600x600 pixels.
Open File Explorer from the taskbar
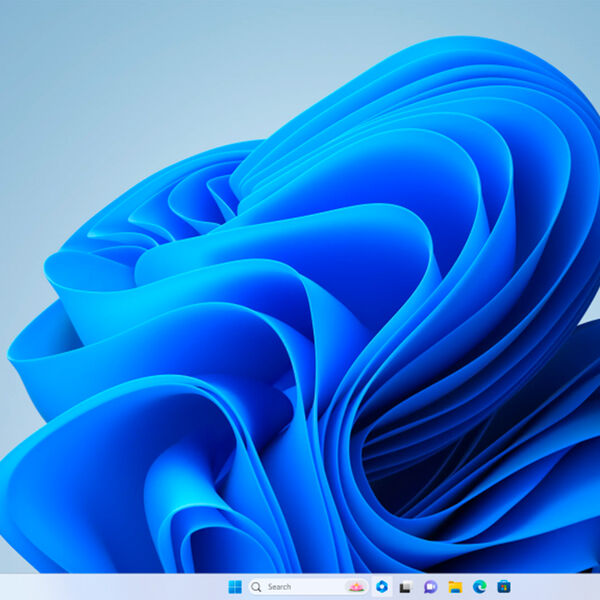click(x=455, y=587)
